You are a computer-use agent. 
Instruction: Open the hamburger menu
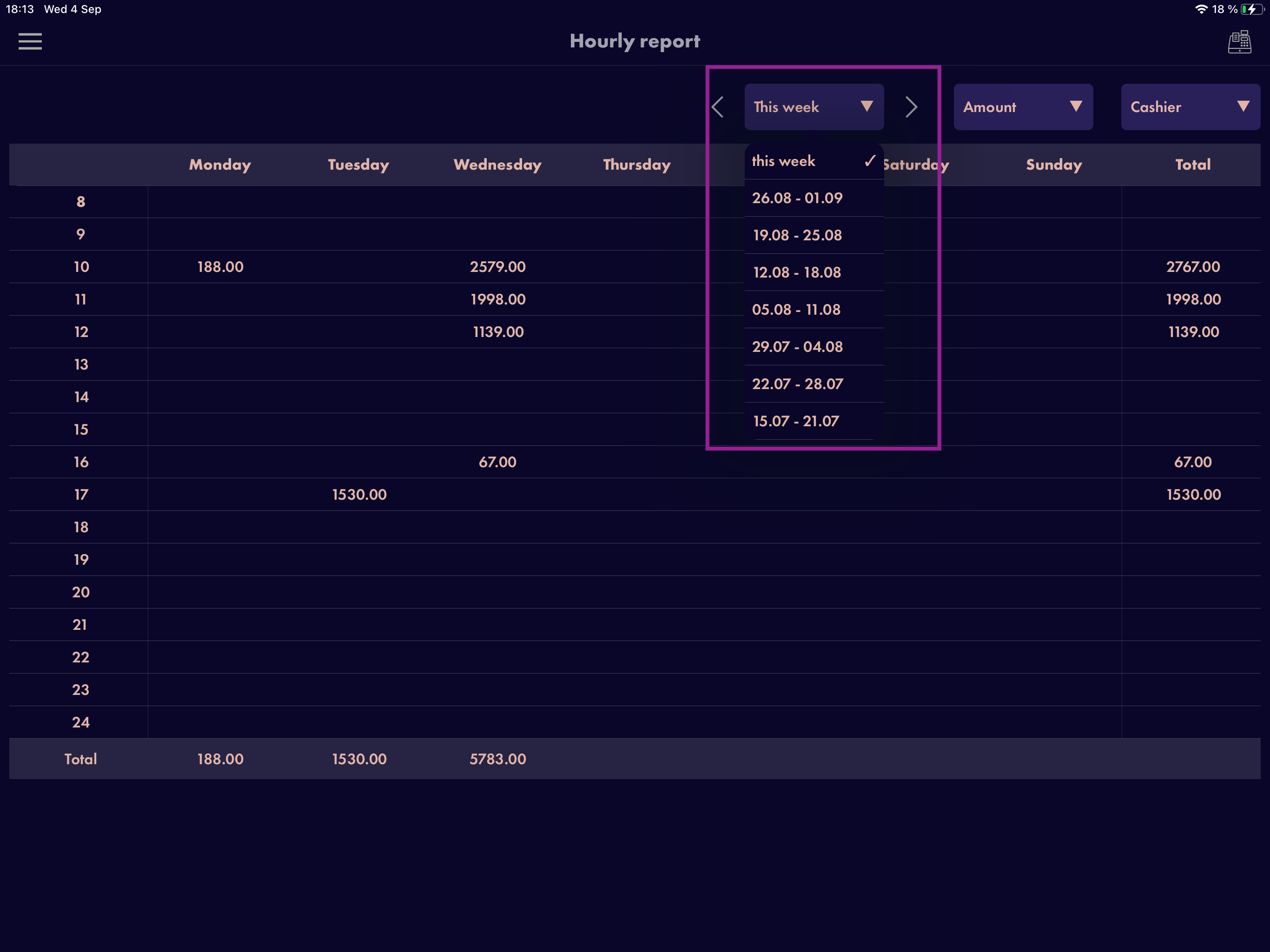[x=30, y=41]
